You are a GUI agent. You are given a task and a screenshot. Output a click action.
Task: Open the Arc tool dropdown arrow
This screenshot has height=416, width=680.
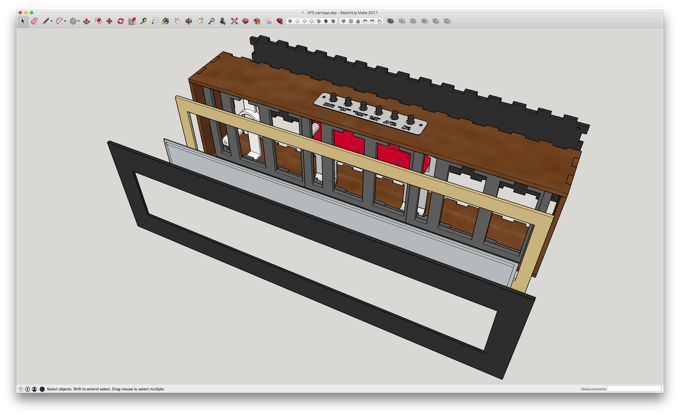click(x=65, y=21)
